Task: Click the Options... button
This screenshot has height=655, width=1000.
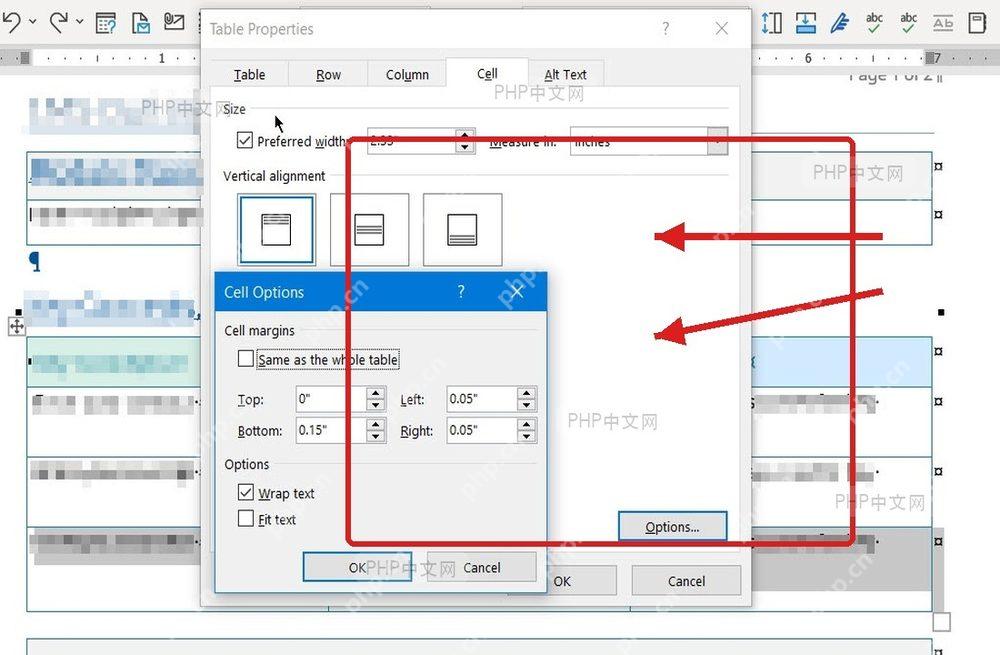Action: (x=672, y=527)
